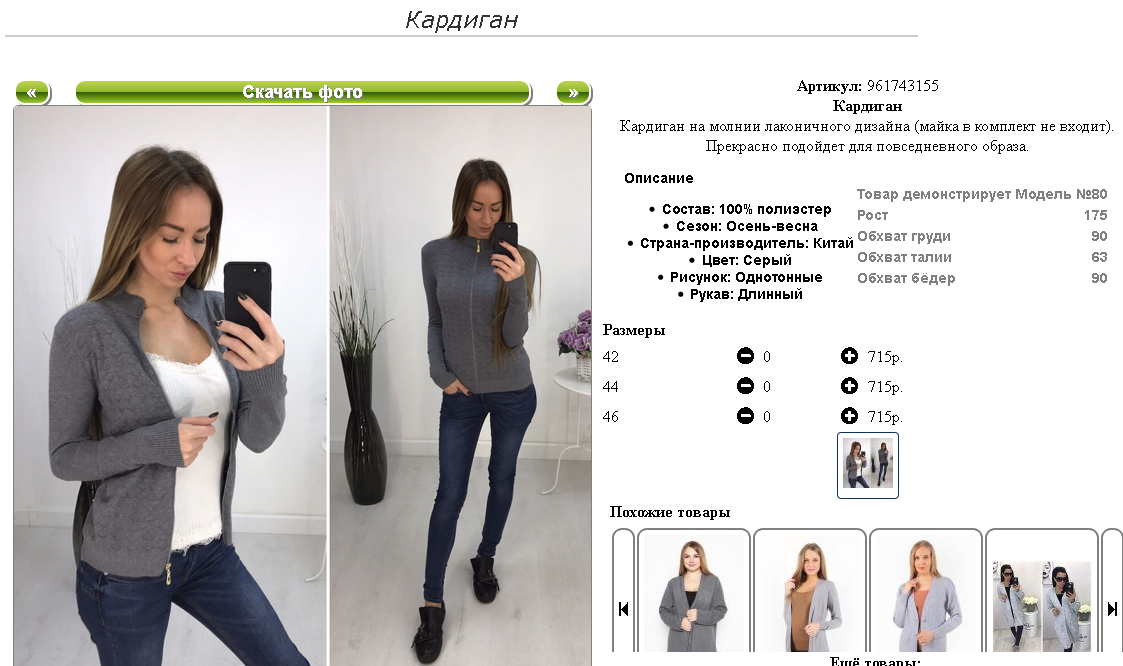1123x666 pixels.
Task: Click the article number 961743155
Action: pos(902,86)
